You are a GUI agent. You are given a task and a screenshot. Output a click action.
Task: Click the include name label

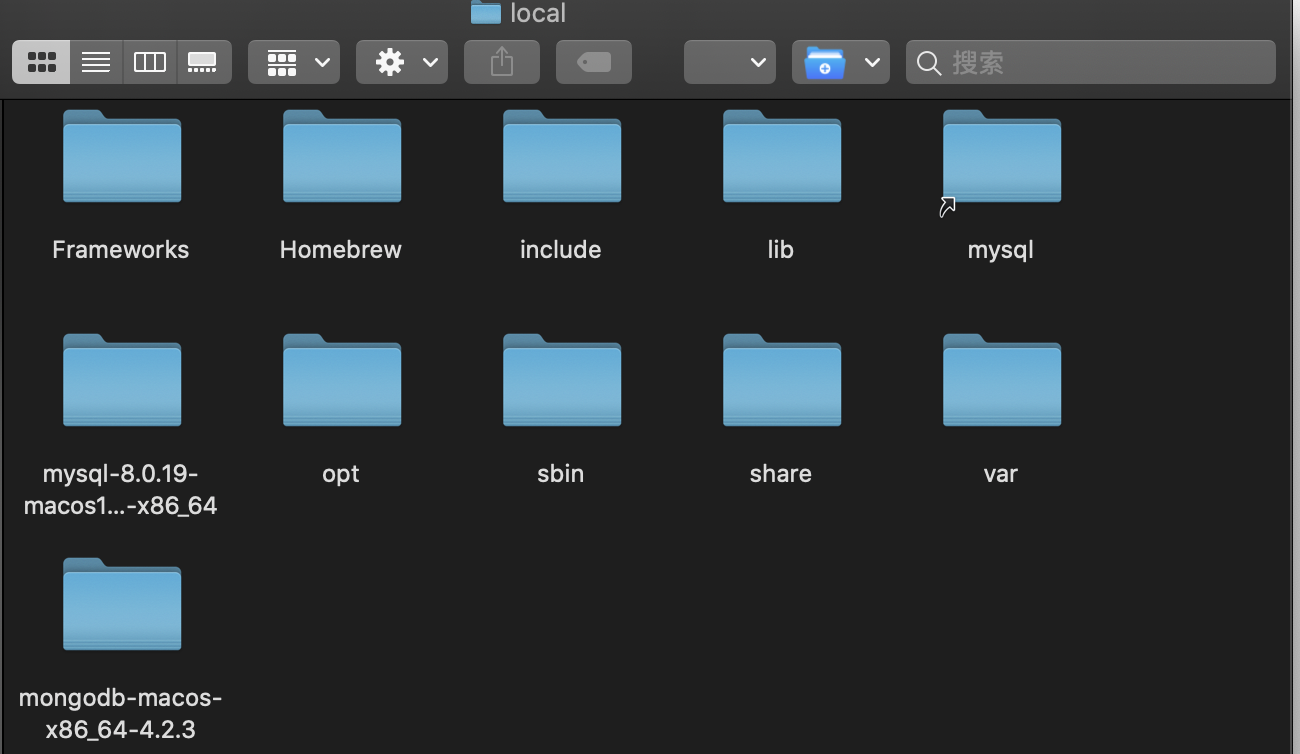561,250
